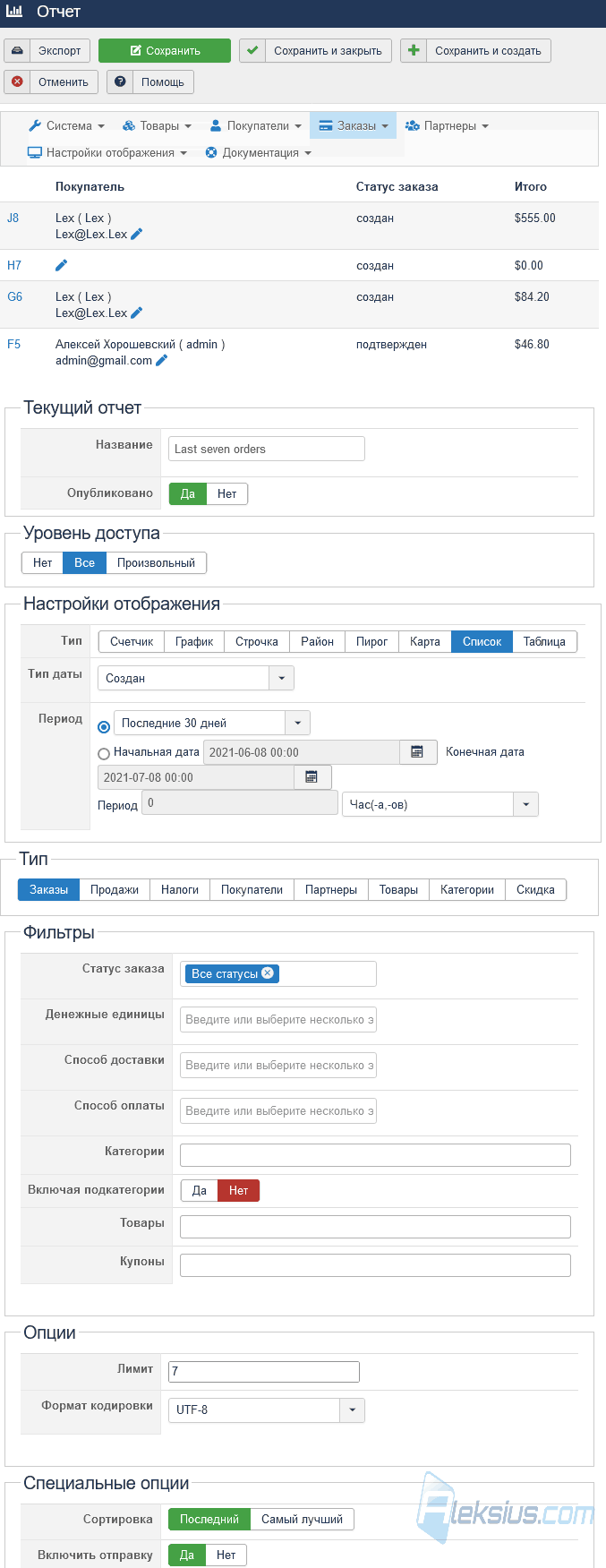Viewport: 606px width, 1568px height.
Task: Set Включая подкатегории to Да
Action: (200, 1190)
